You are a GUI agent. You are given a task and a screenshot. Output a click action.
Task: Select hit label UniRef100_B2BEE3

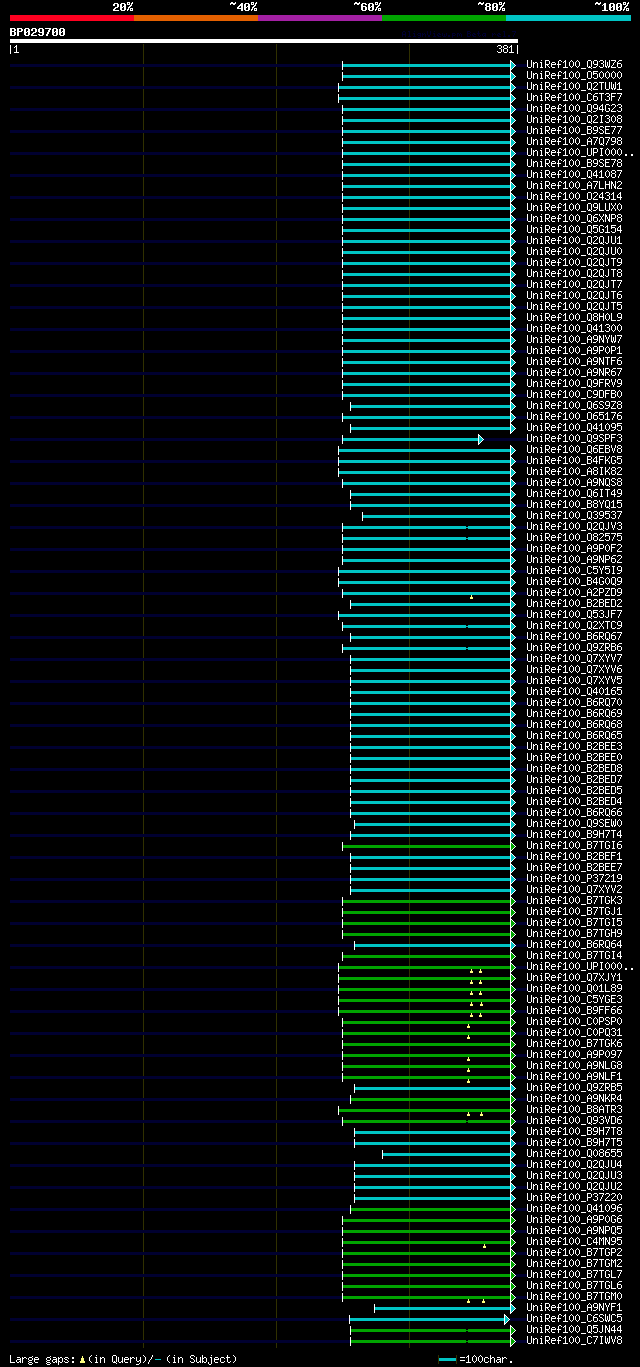[574, 746]
